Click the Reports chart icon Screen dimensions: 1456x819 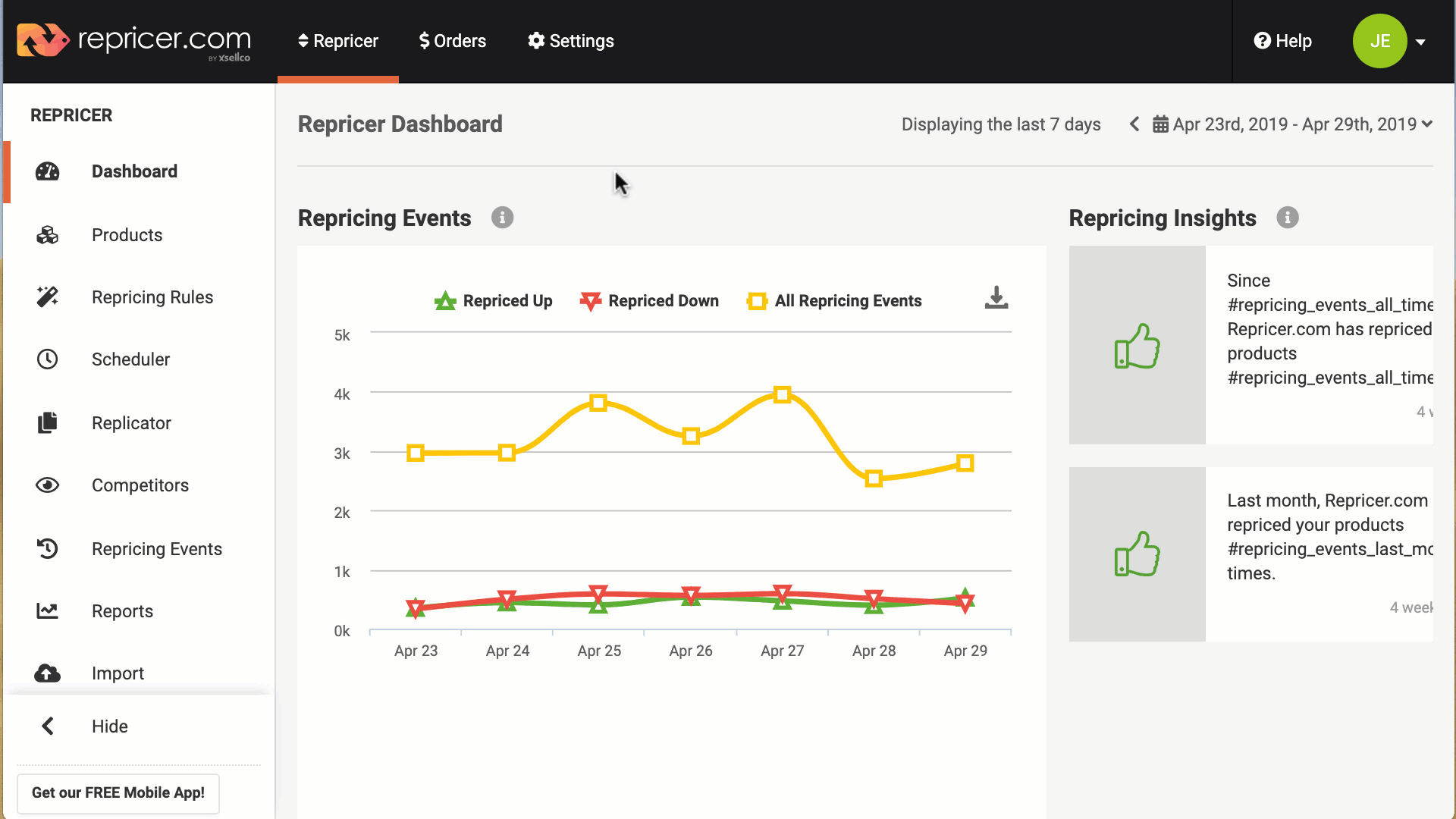click(x=47, y=611)
